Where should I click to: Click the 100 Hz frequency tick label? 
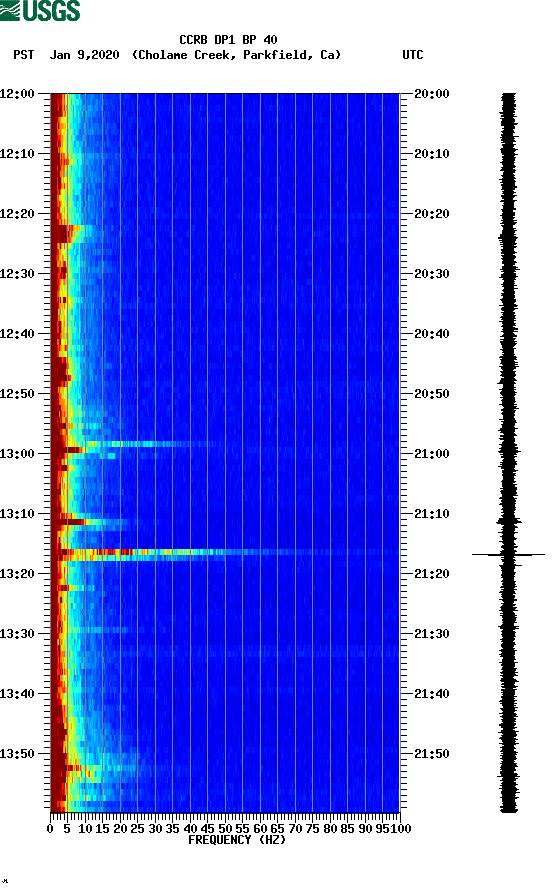[x=401, y=828]
